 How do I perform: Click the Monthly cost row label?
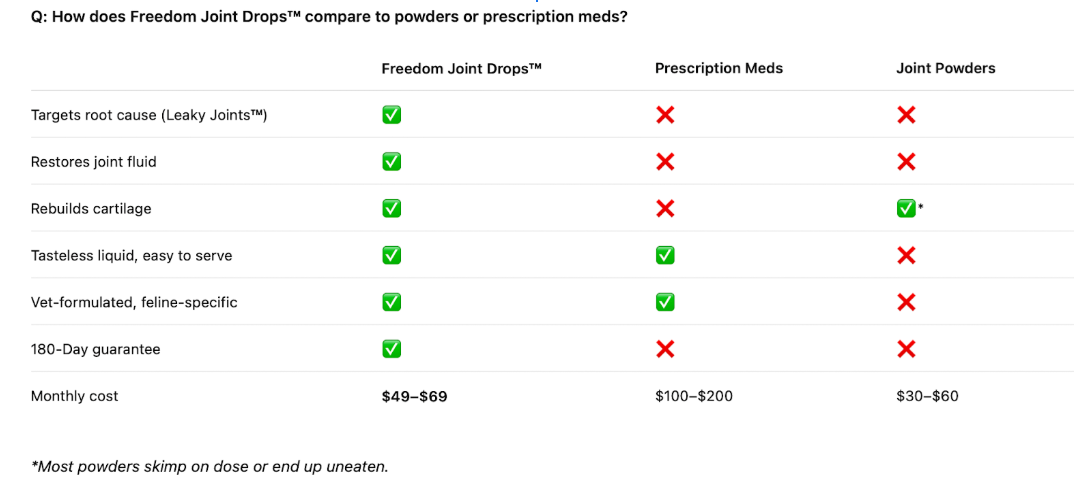[x=75, y=396]
